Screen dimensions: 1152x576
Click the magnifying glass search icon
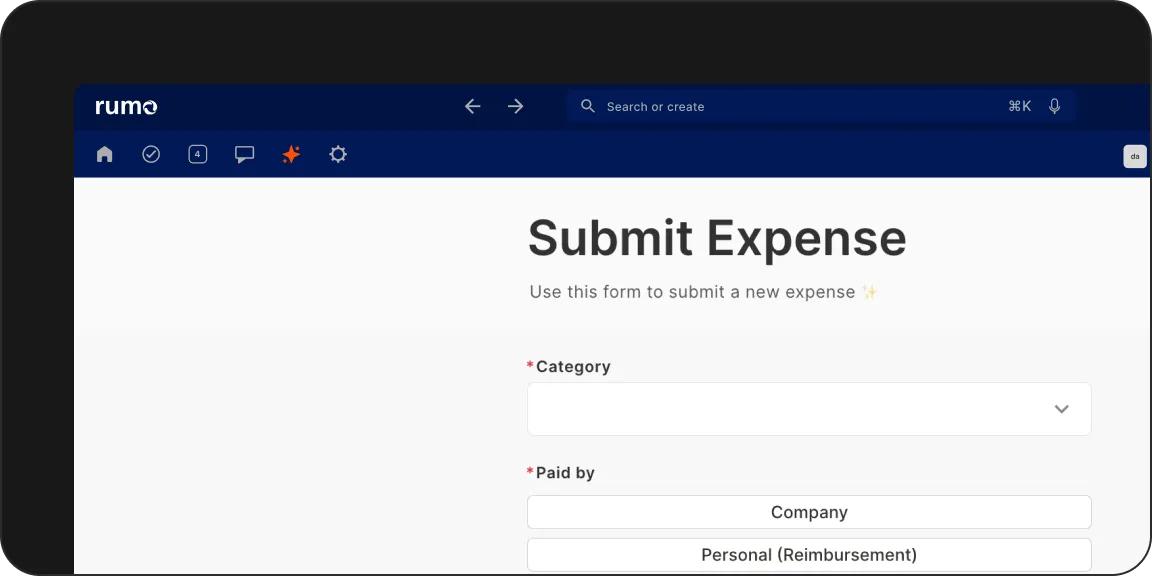(588, 106)
